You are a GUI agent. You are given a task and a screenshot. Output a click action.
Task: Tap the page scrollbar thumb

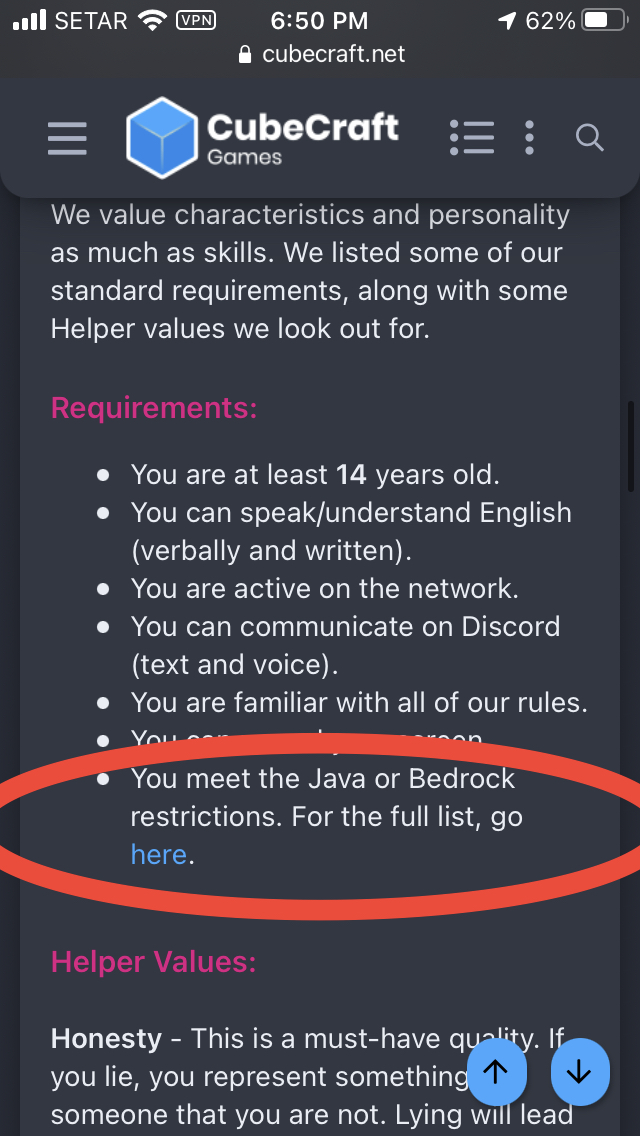(631, 446)
